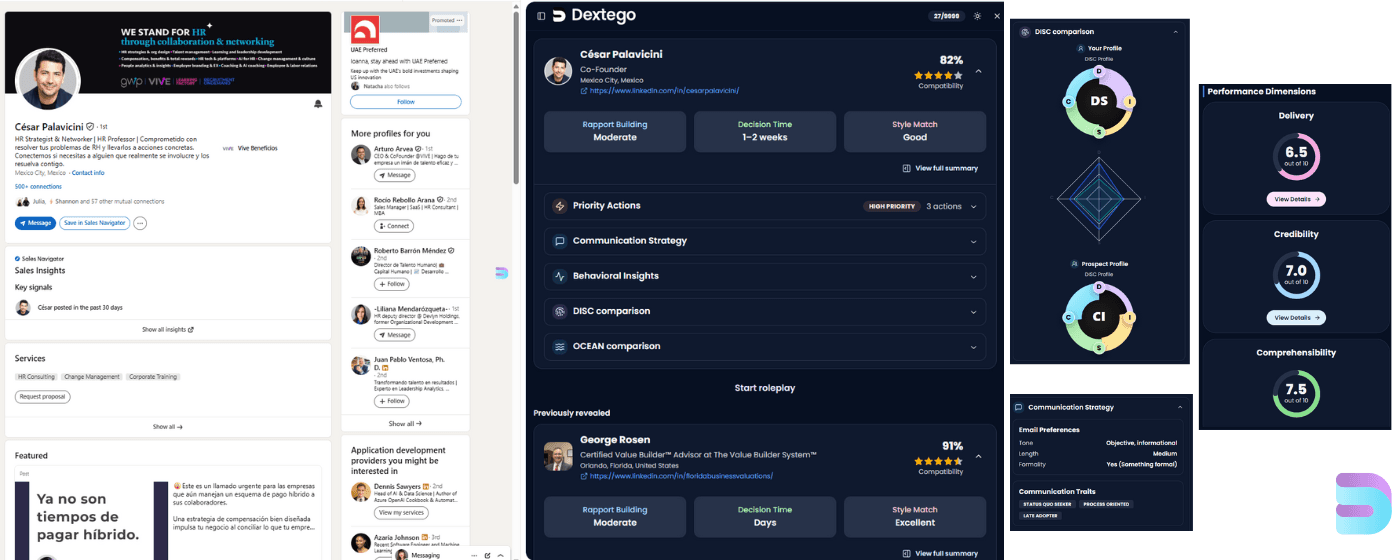Select the Decision Time 1–2 weeks card

[x=765, y=131]
